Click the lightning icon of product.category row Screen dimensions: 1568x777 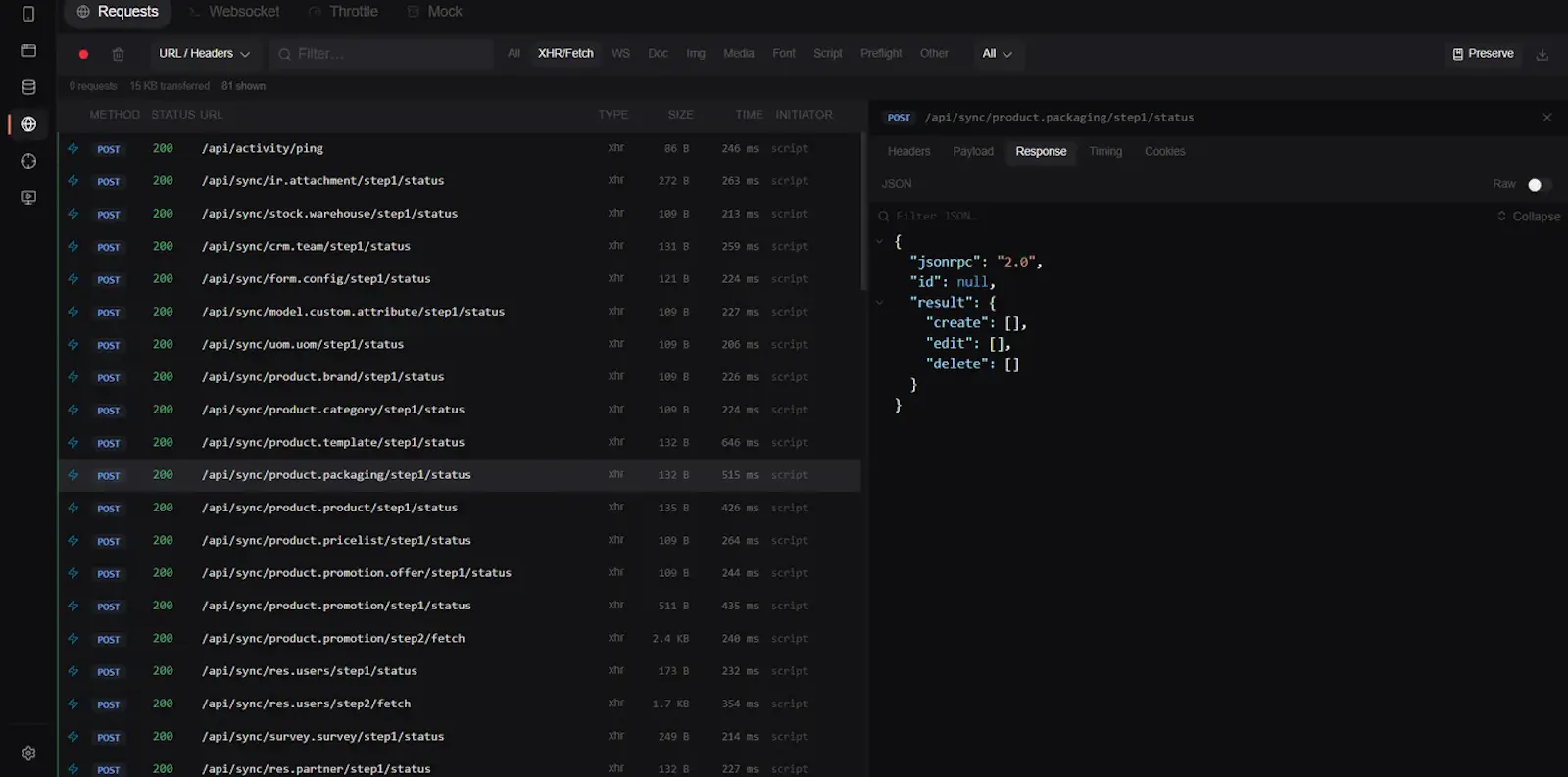73,410
